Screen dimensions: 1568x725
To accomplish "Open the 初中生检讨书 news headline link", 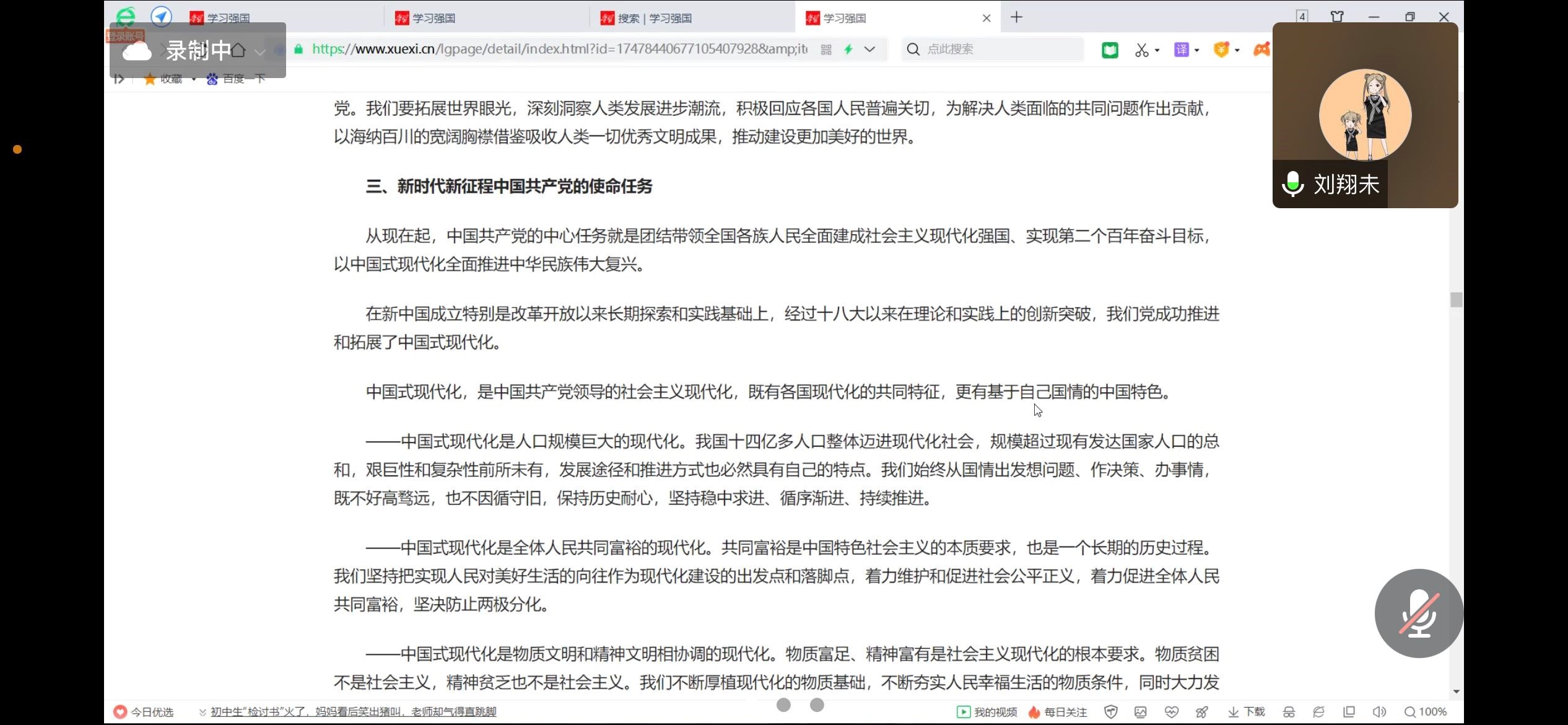I will 353,712.
